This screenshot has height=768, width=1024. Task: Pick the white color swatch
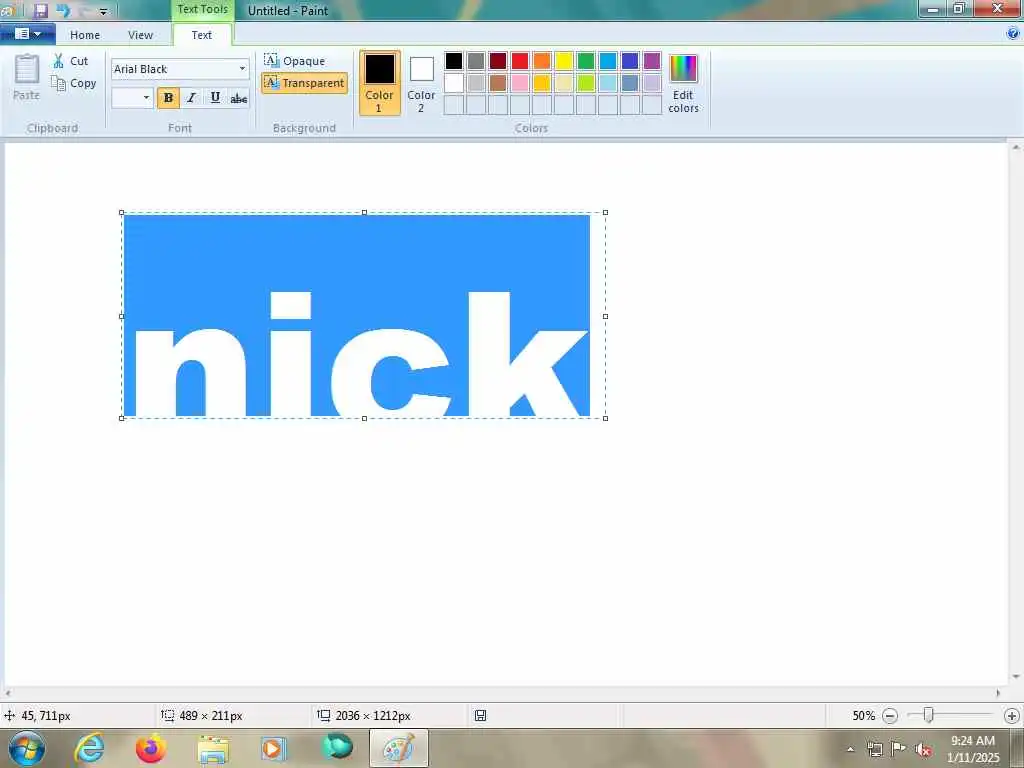(x=454, y=83)
